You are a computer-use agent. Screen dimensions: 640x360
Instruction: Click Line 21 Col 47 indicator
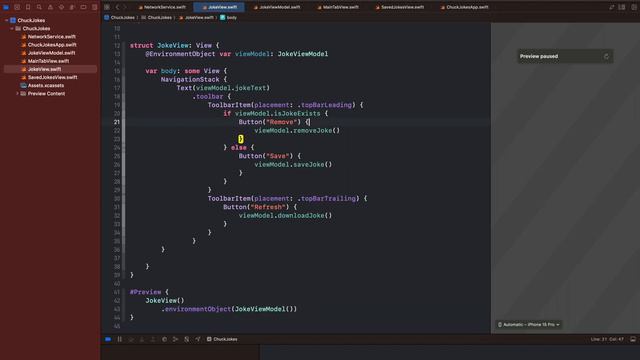tap(607, 339)
